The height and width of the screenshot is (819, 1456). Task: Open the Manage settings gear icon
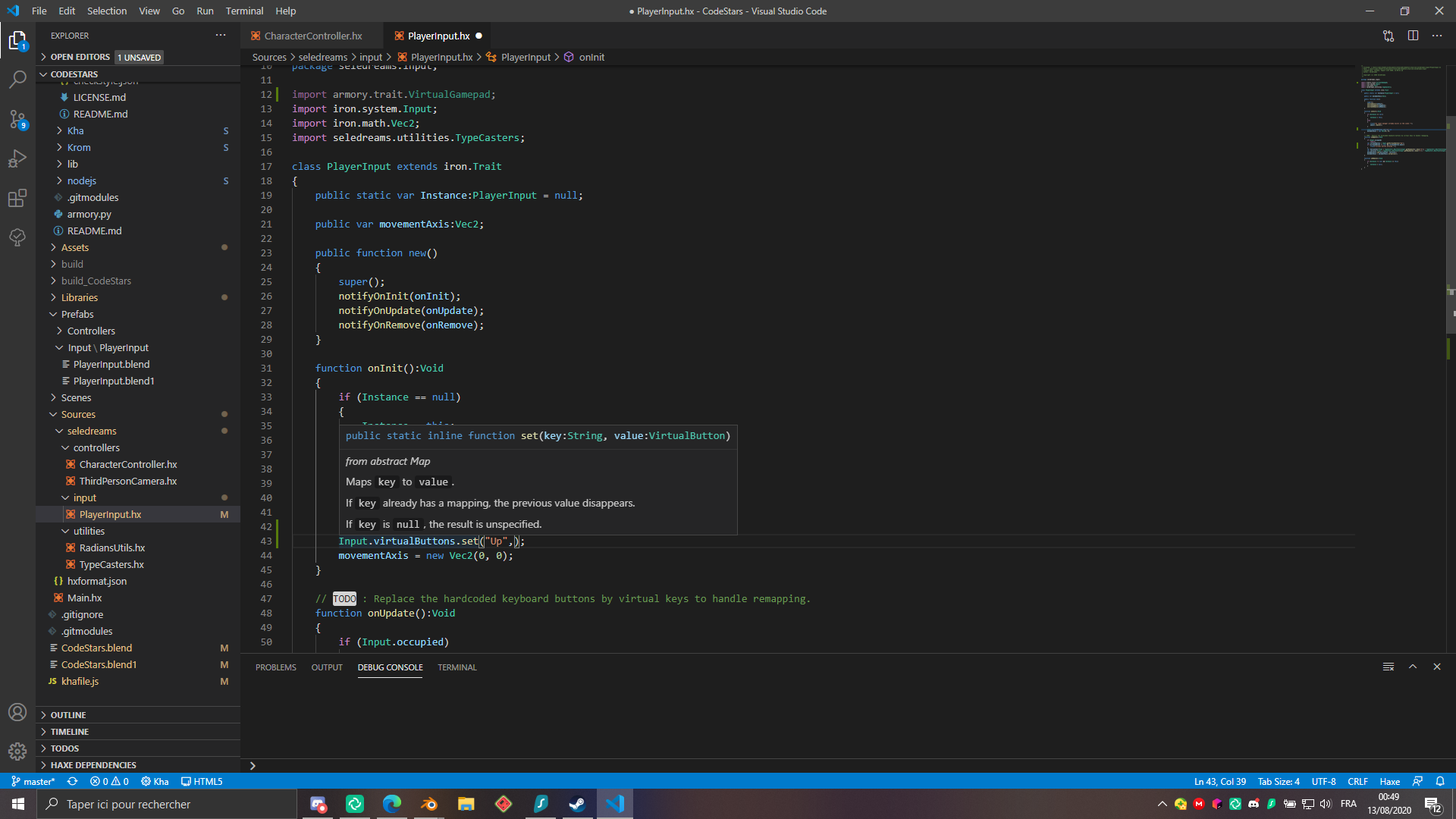[17, 752]
